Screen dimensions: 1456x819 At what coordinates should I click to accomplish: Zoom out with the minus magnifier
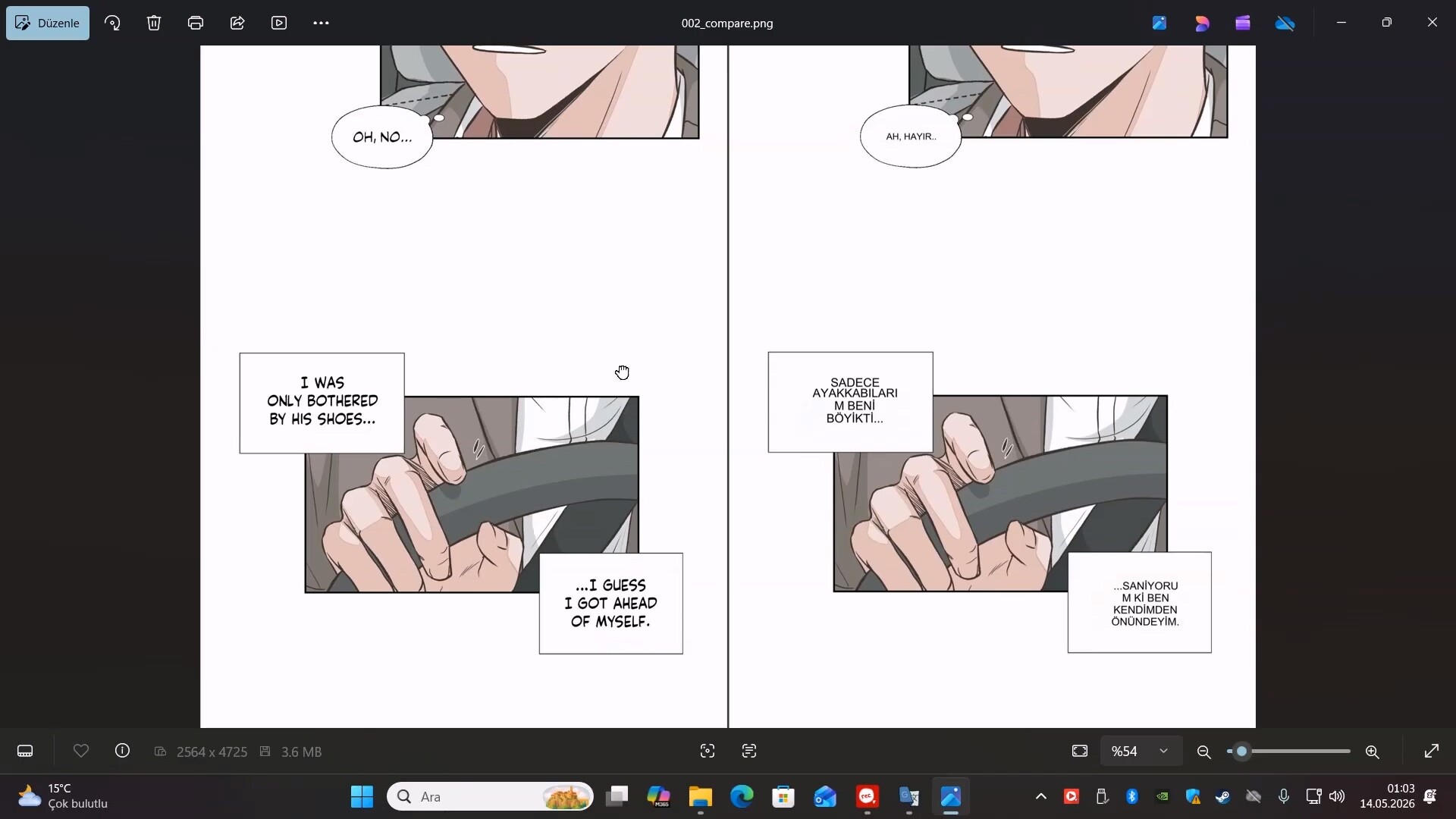tap(1203, 752)
